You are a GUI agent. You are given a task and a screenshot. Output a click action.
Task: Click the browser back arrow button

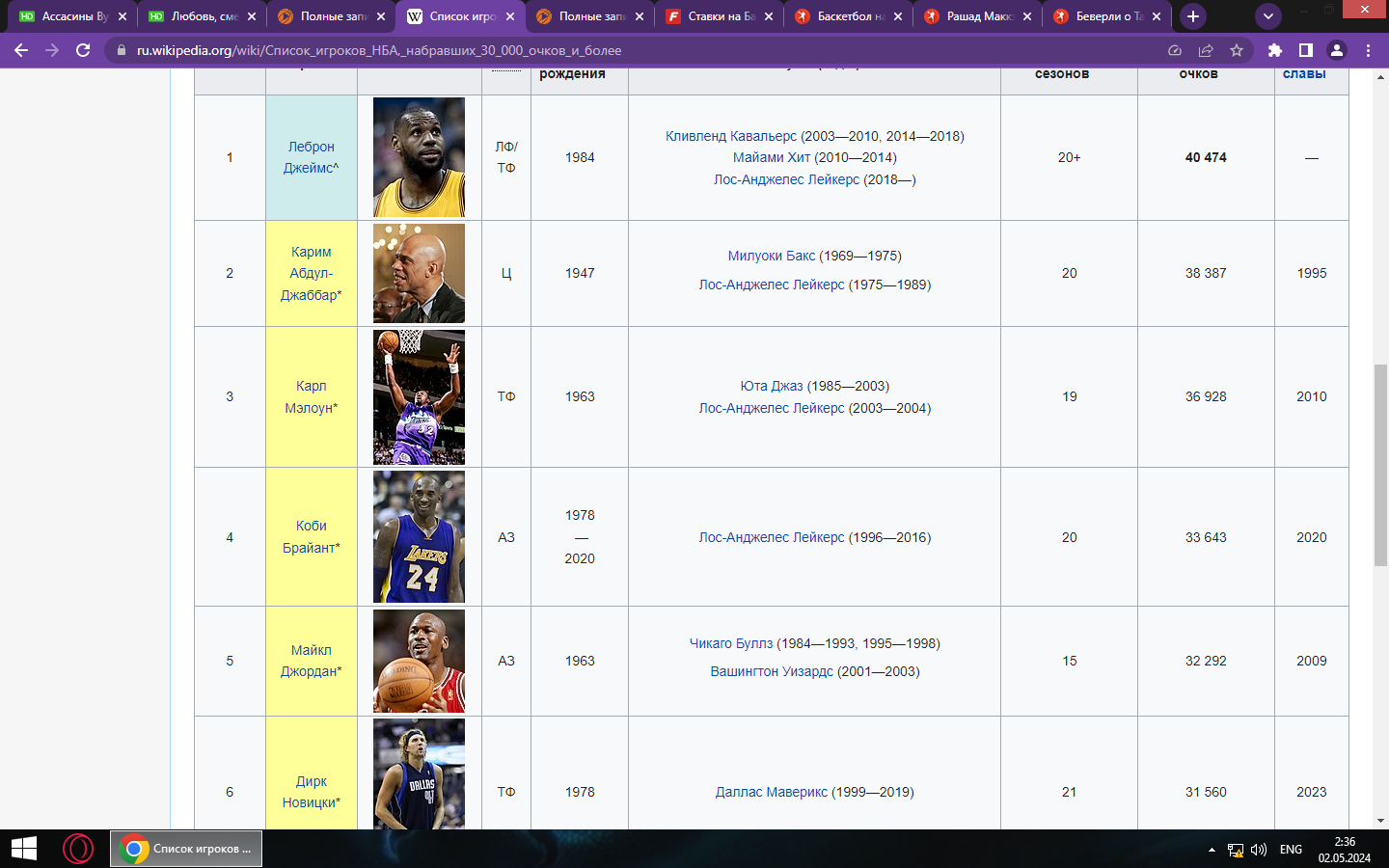tap(21, 50)
